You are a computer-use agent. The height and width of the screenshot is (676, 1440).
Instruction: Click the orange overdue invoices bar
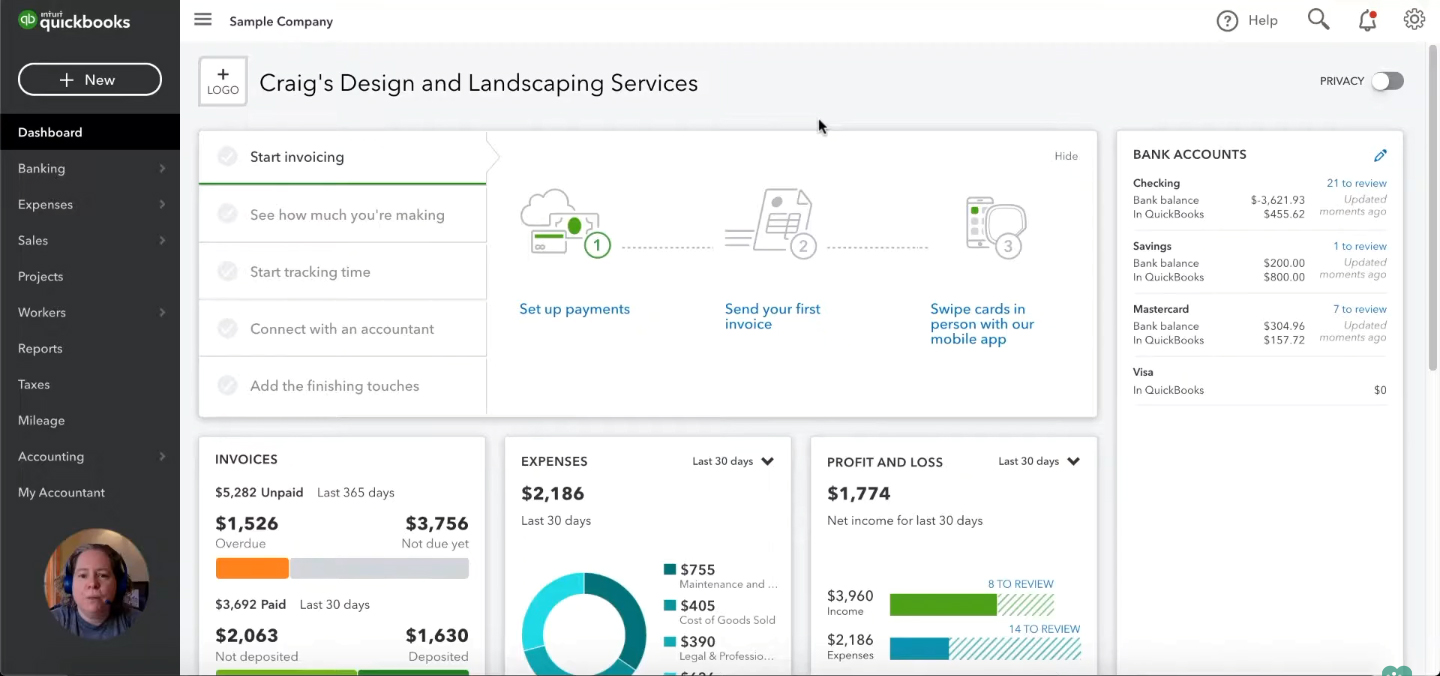(252, 568)
